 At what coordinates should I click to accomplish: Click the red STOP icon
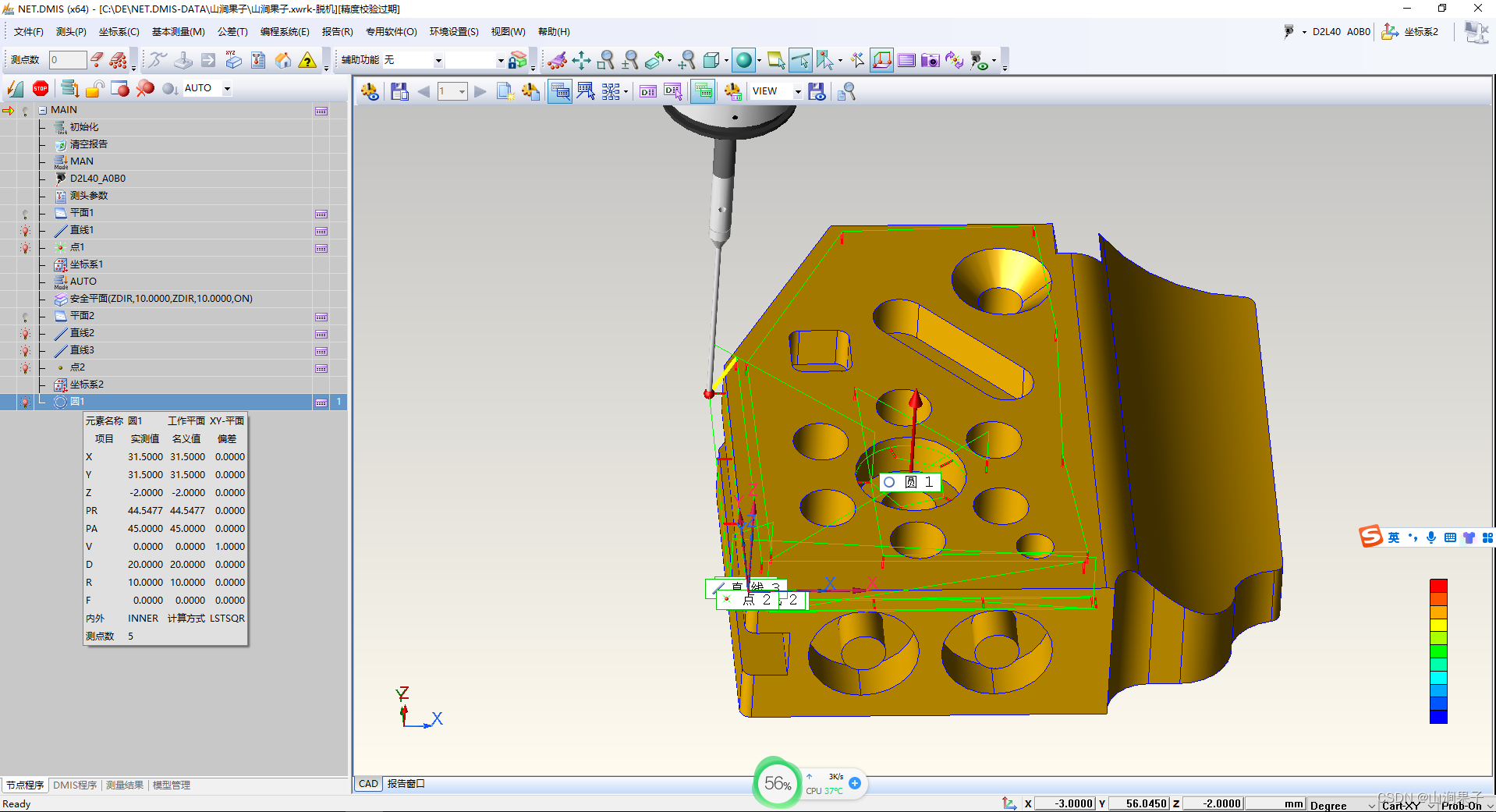tap(41, 89)
